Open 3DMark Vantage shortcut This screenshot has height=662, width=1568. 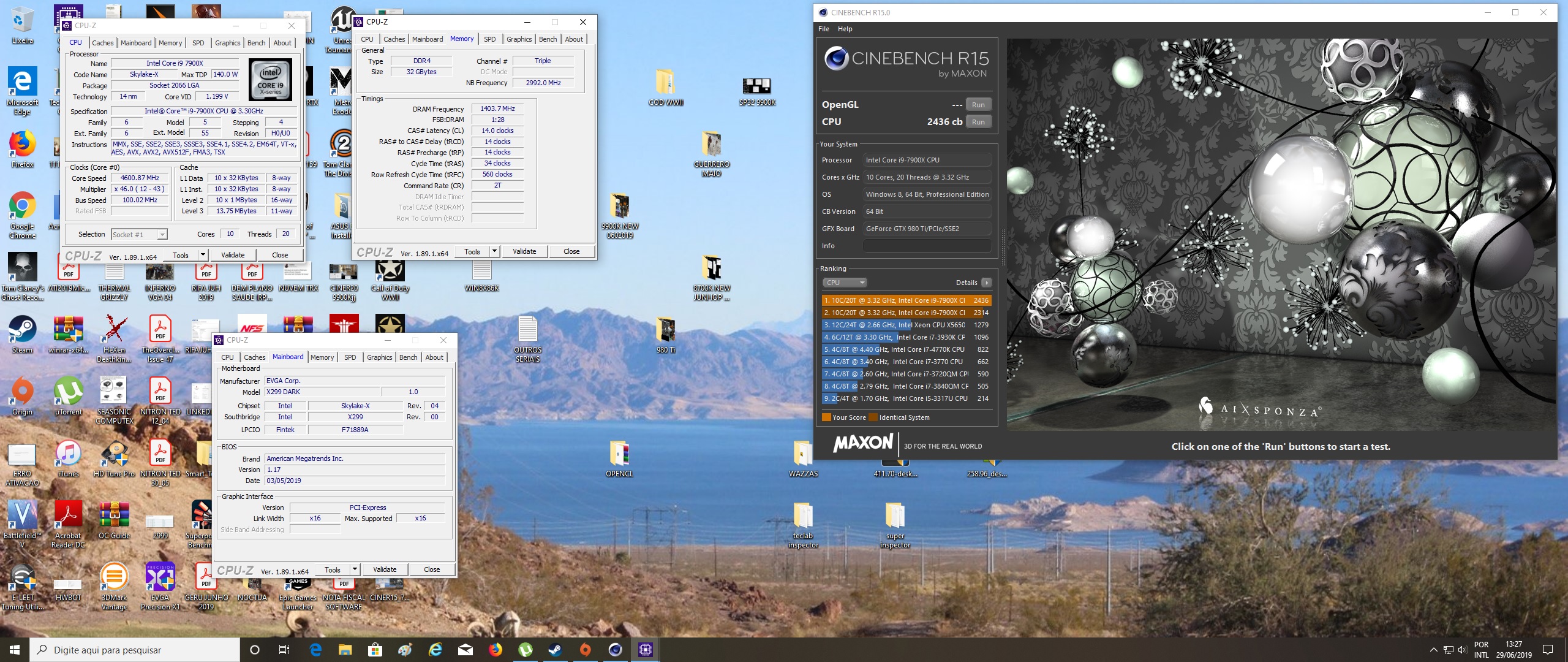tap(115, 587)
